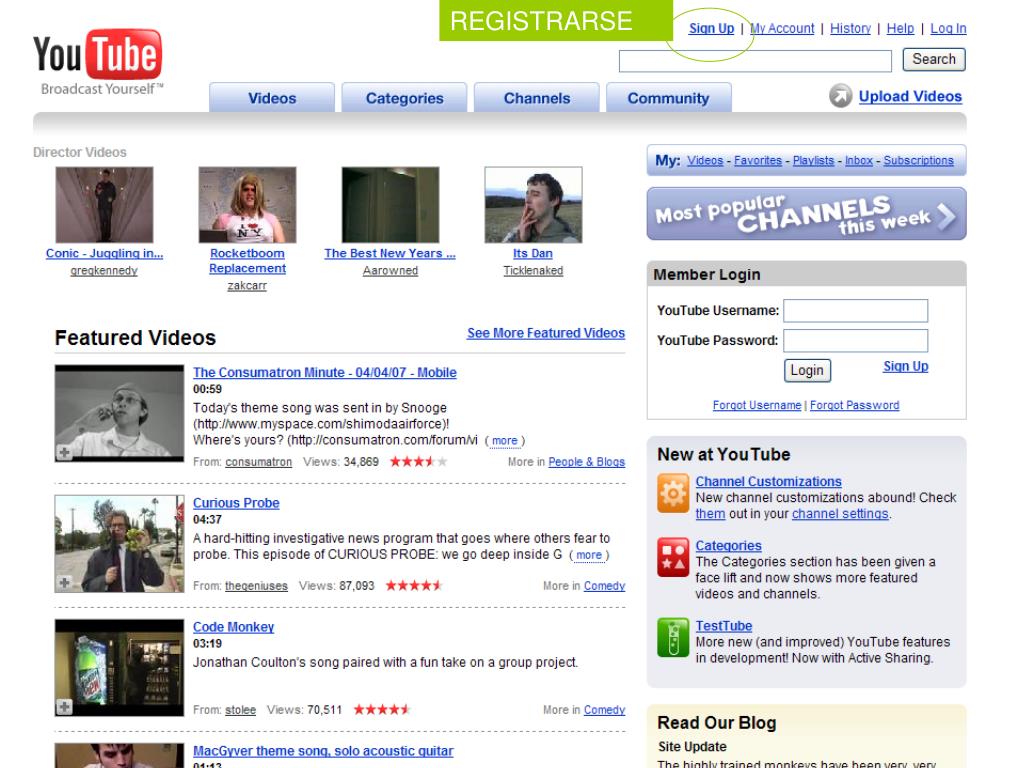Click the Log In link
Viewport: 1024px width, 768px height.
[948, 29]
